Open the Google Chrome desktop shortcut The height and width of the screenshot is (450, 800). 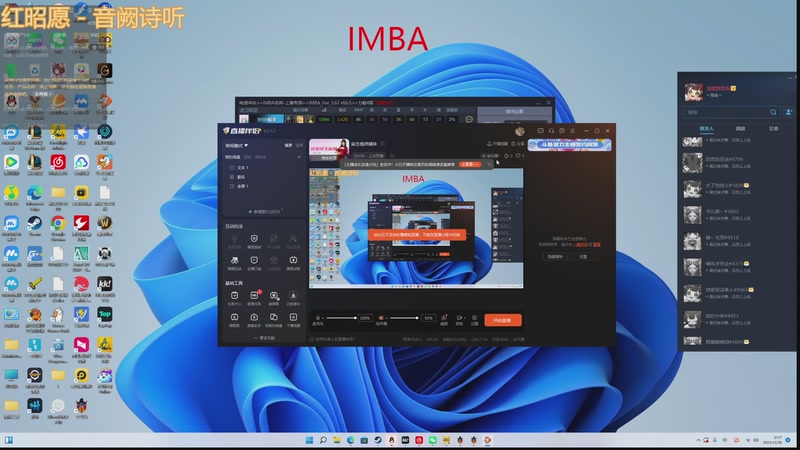(58, 227)
